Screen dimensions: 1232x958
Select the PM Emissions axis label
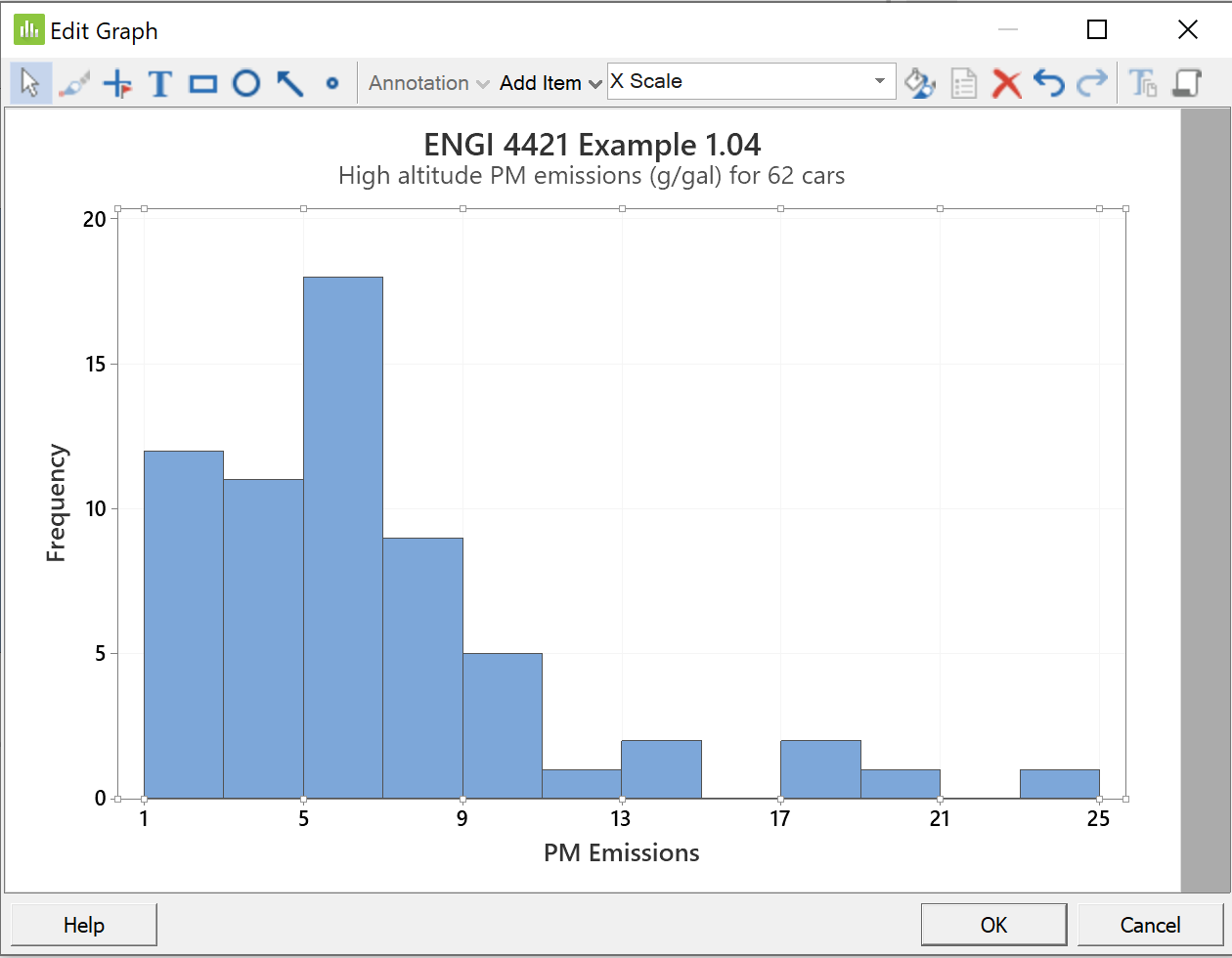coord(621,853)
